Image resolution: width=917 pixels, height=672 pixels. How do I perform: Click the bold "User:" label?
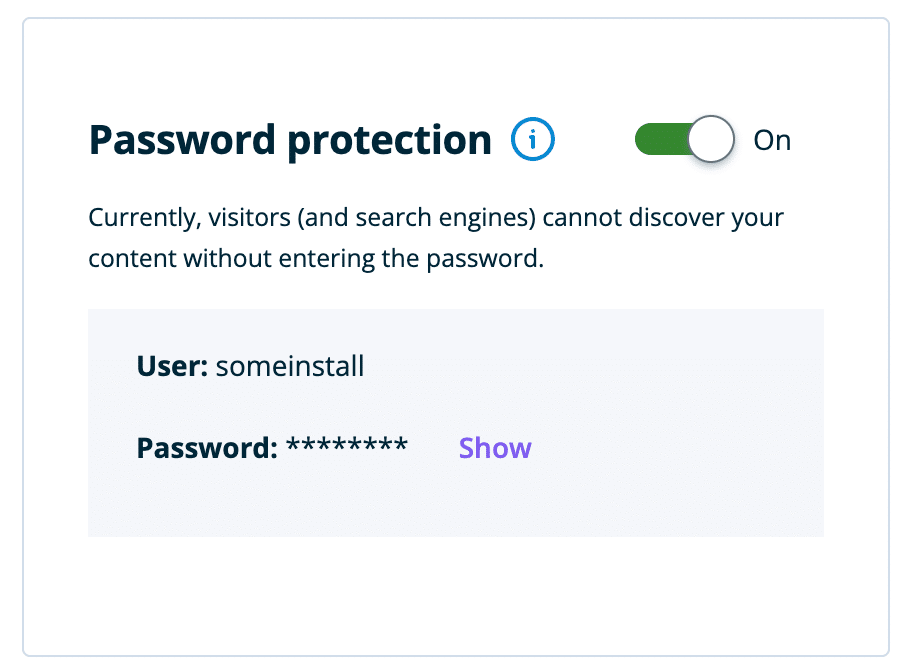(x=172, y=367)
